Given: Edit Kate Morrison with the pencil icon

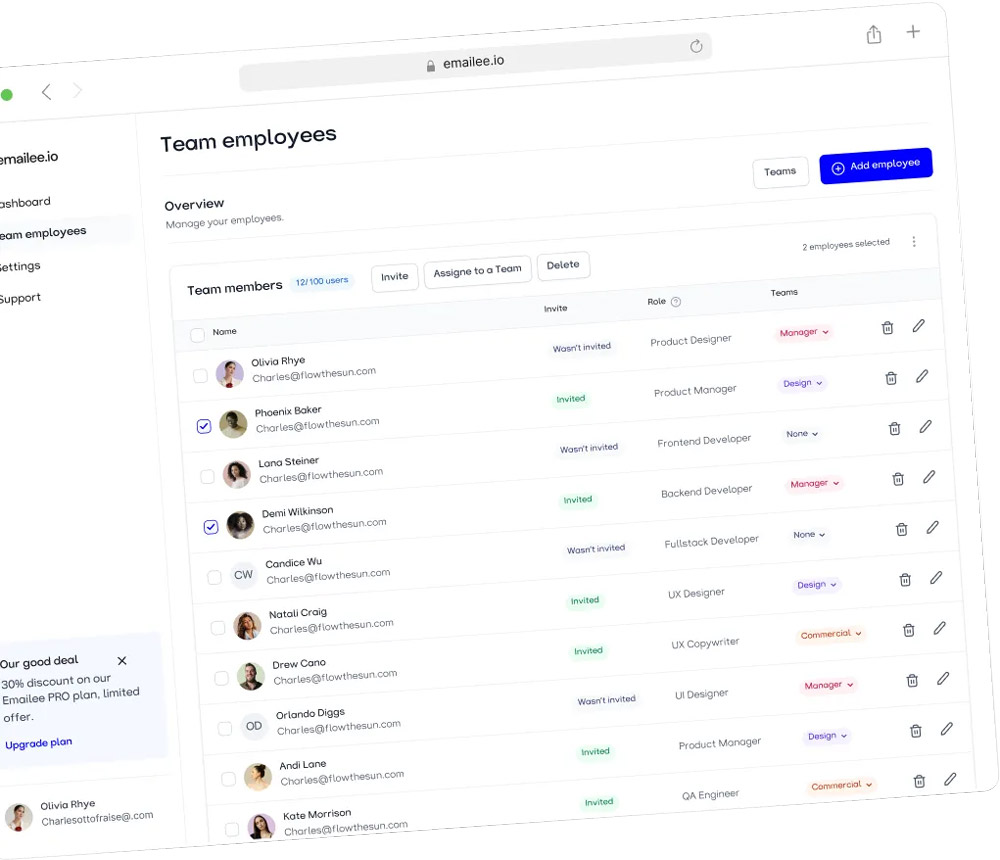Looking at the screenshot, I should pyautogui.click(x=950, y=779).
